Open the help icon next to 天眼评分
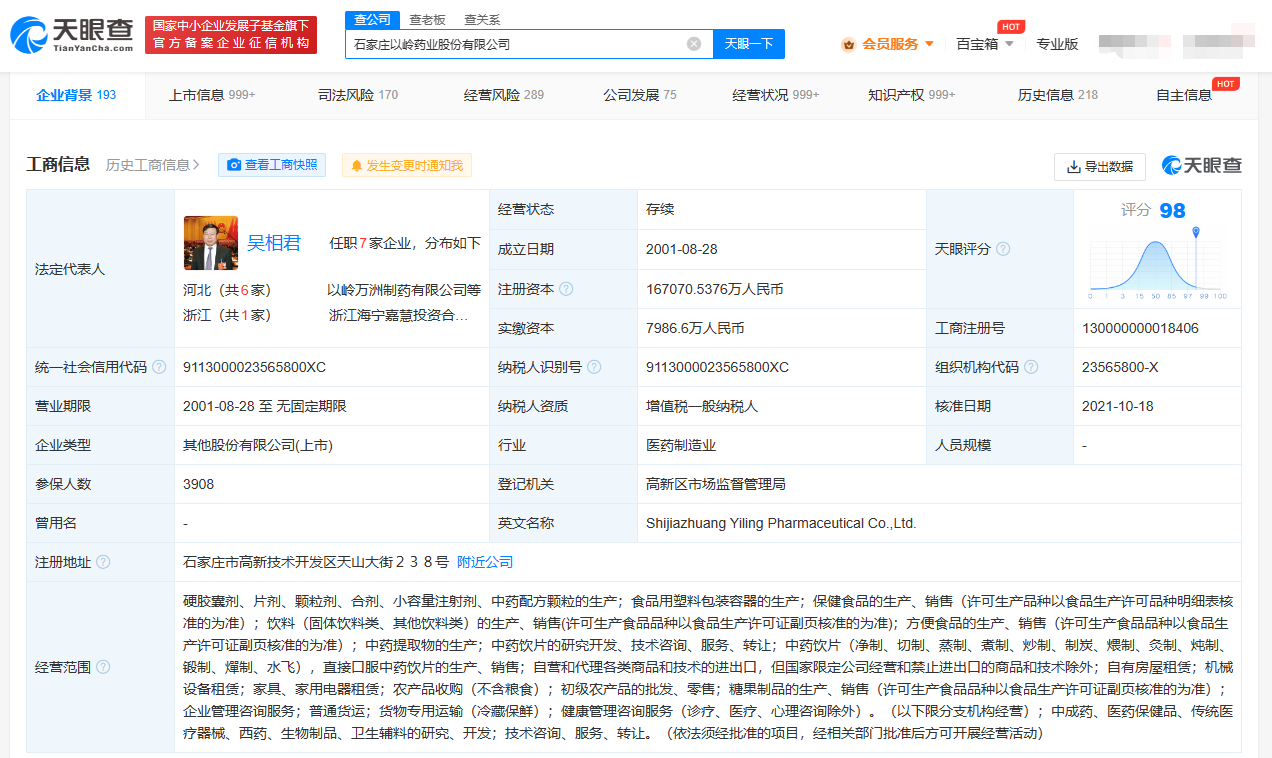 pyautogui.click(x=1003, y=249)
